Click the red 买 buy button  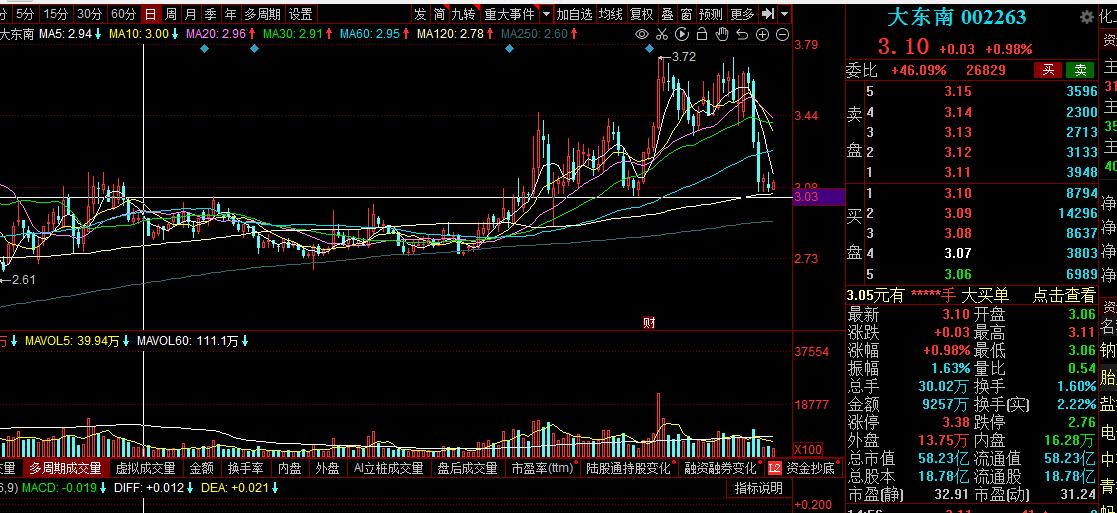tap(1048, 70)
